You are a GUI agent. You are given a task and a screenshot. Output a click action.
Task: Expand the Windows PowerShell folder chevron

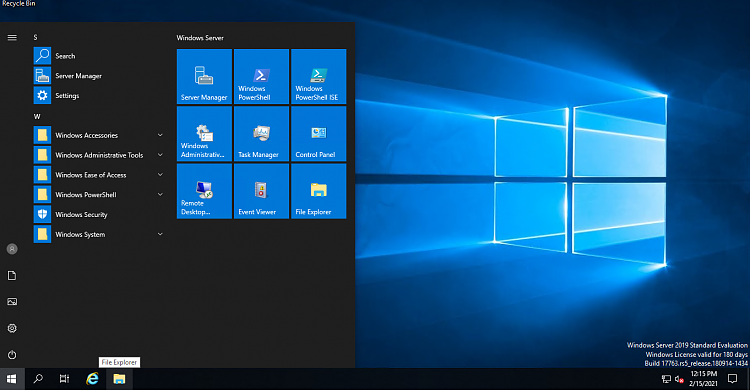(160, 195)
